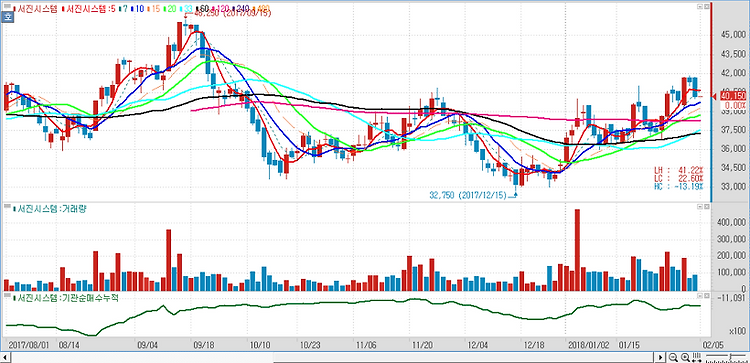Click the small gray icon at chart top-left corner
750x363 pixels.
tap(6, 7)
